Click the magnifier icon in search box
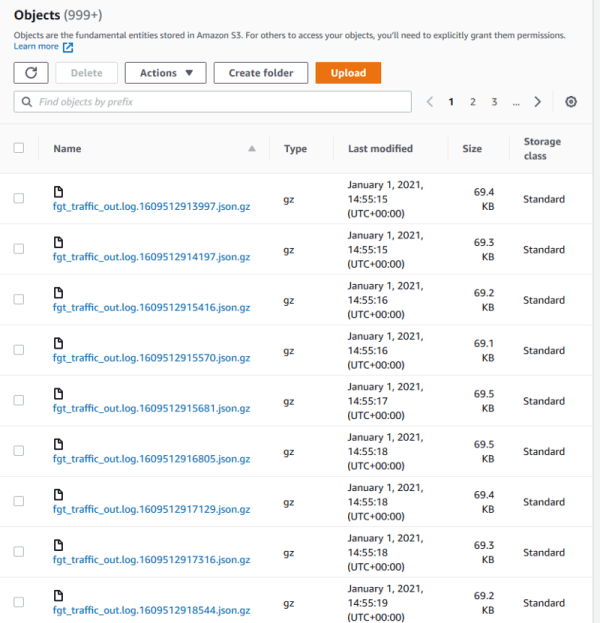Image resolution: width=600 pixels, height=623 pixels. click(x=27, y=102)
